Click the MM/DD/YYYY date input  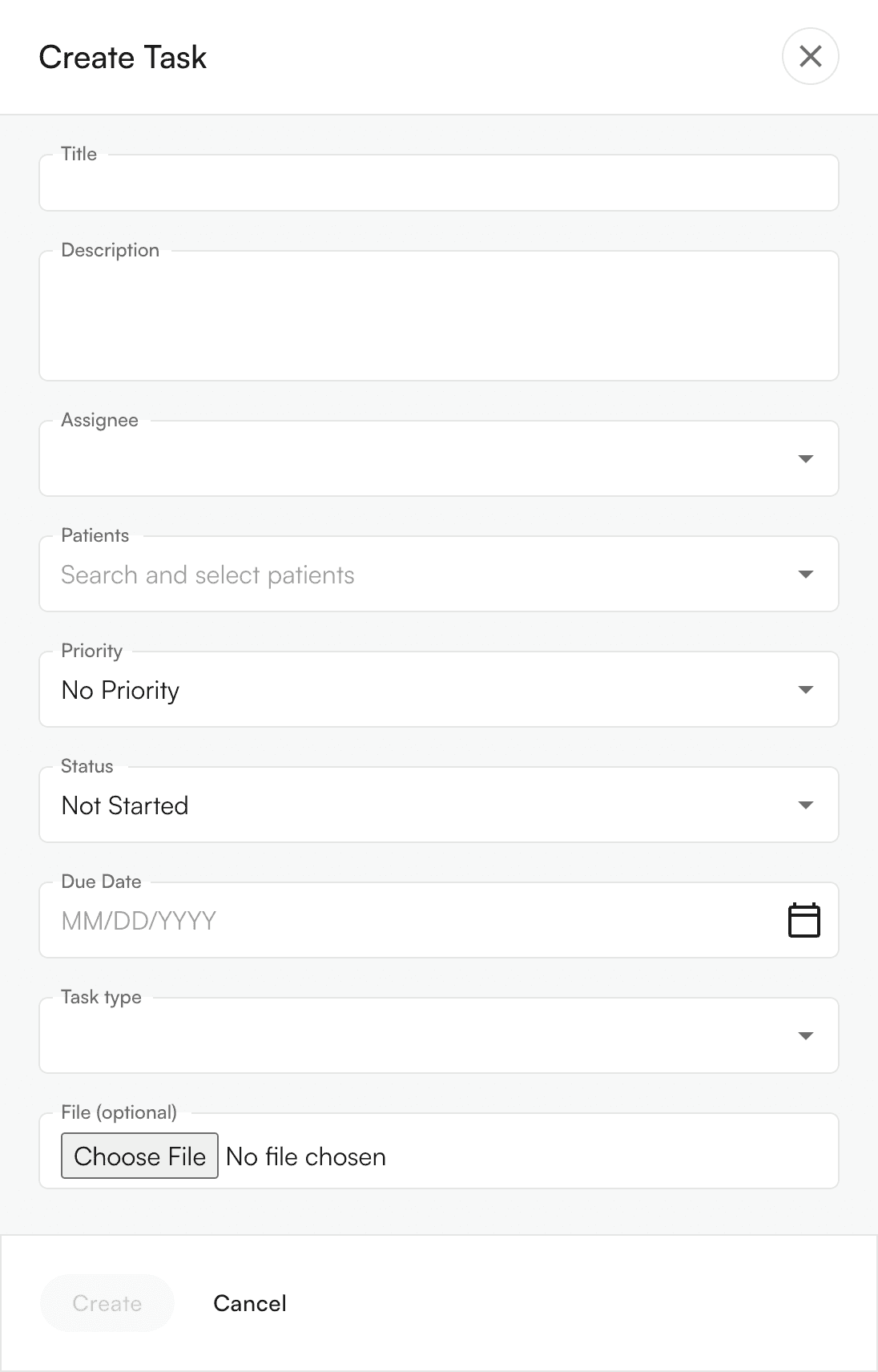pos(320,921)
